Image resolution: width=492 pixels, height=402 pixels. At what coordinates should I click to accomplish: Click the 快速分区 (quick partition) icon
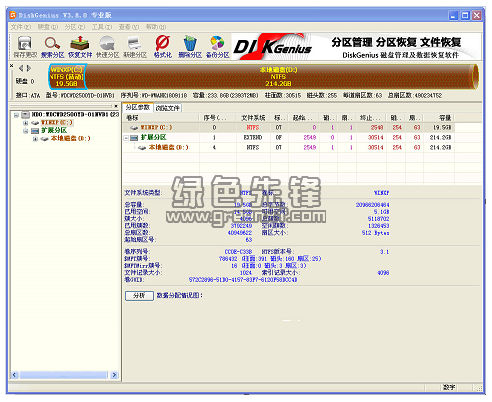[x=107, y=43]
